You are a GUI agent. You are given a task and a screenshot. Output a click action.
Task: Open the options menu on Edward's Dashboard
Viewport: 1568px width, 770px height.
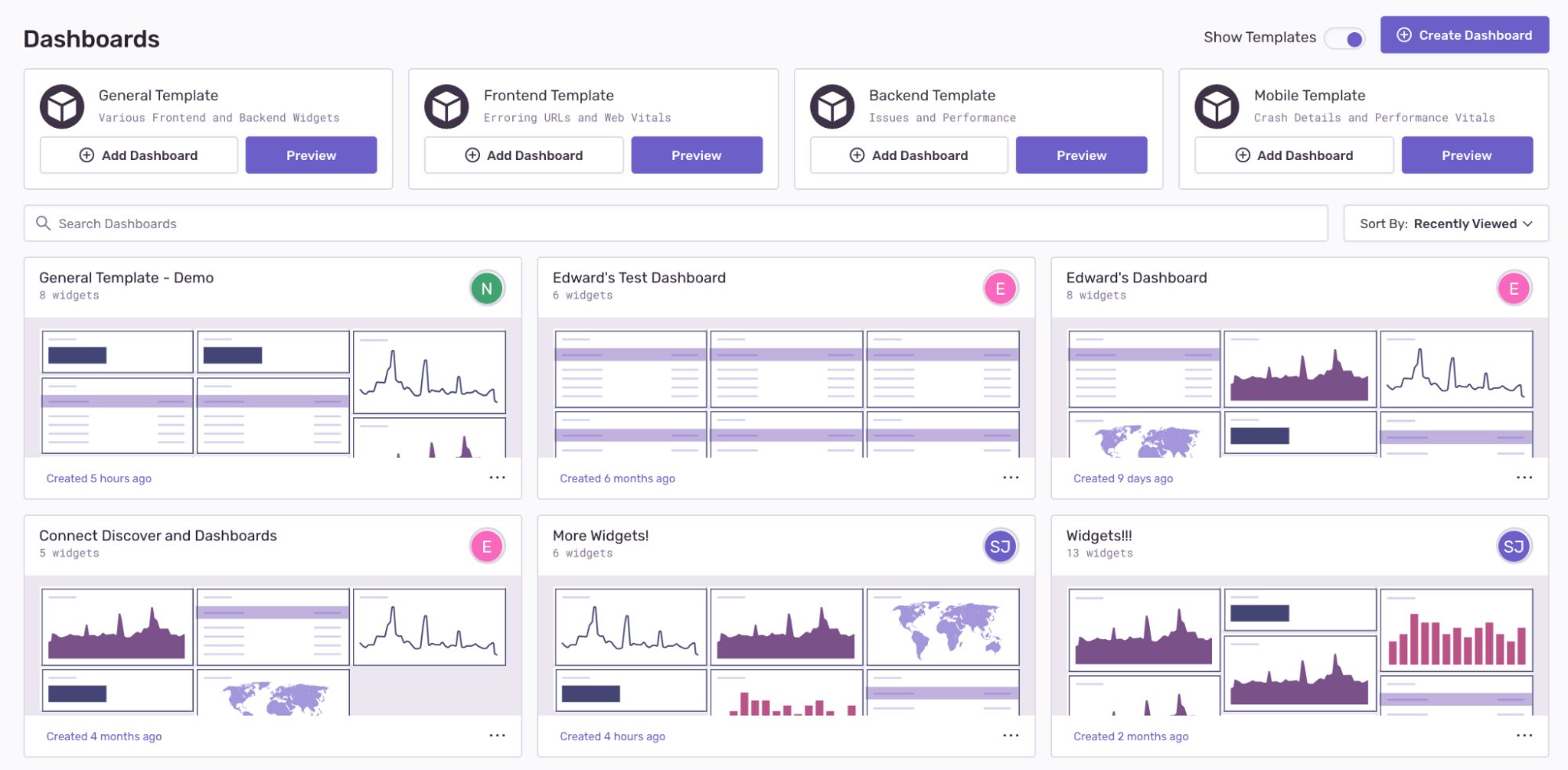[1524, 477]
